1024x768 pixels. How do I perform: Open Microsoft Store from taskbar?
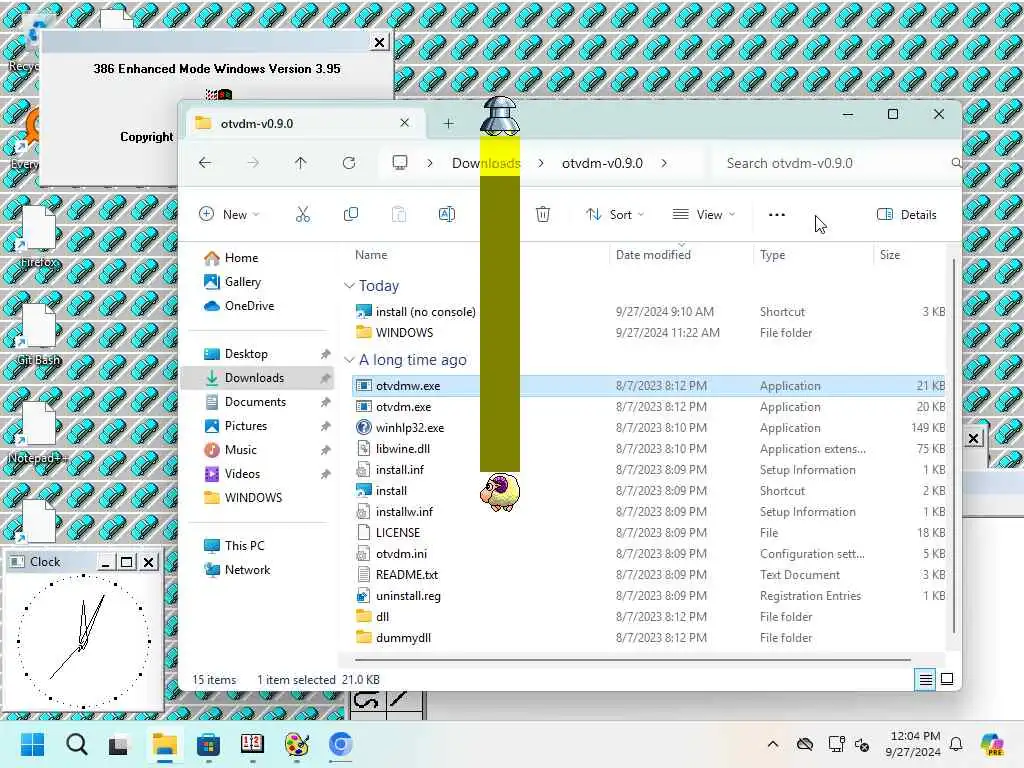[208, 744]
